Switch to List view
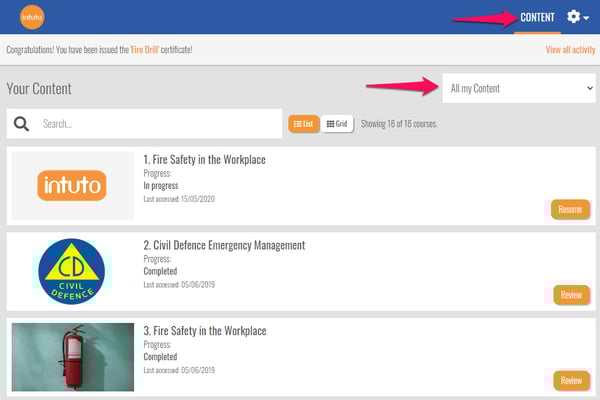Viewport: 600px width, 400px height. [303, 124]
